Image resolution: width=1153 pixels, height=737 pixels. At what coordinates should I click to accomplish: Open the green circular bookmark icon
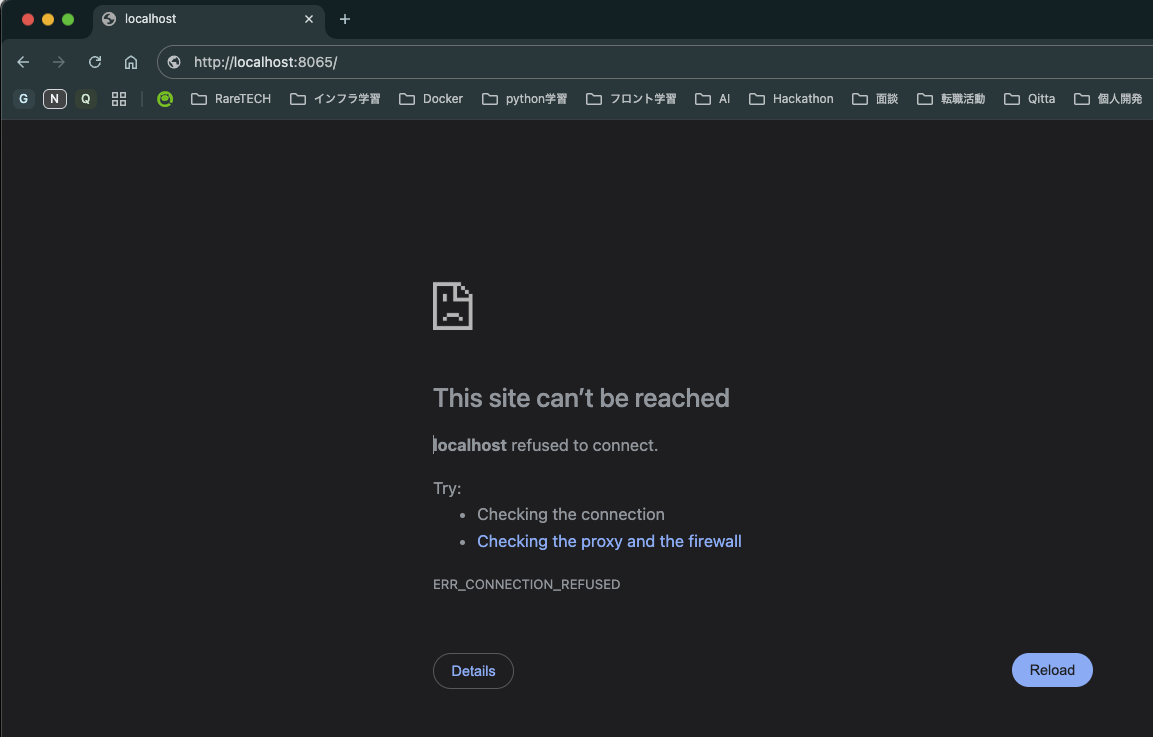165,98
